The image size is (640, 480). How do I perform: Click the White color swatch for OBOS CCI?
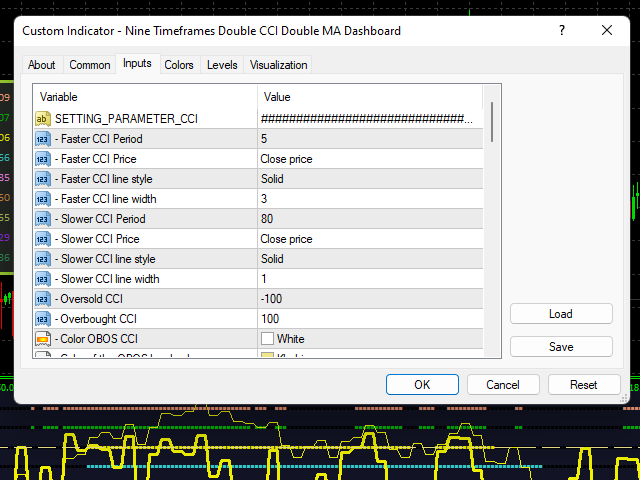coord(268,339)
